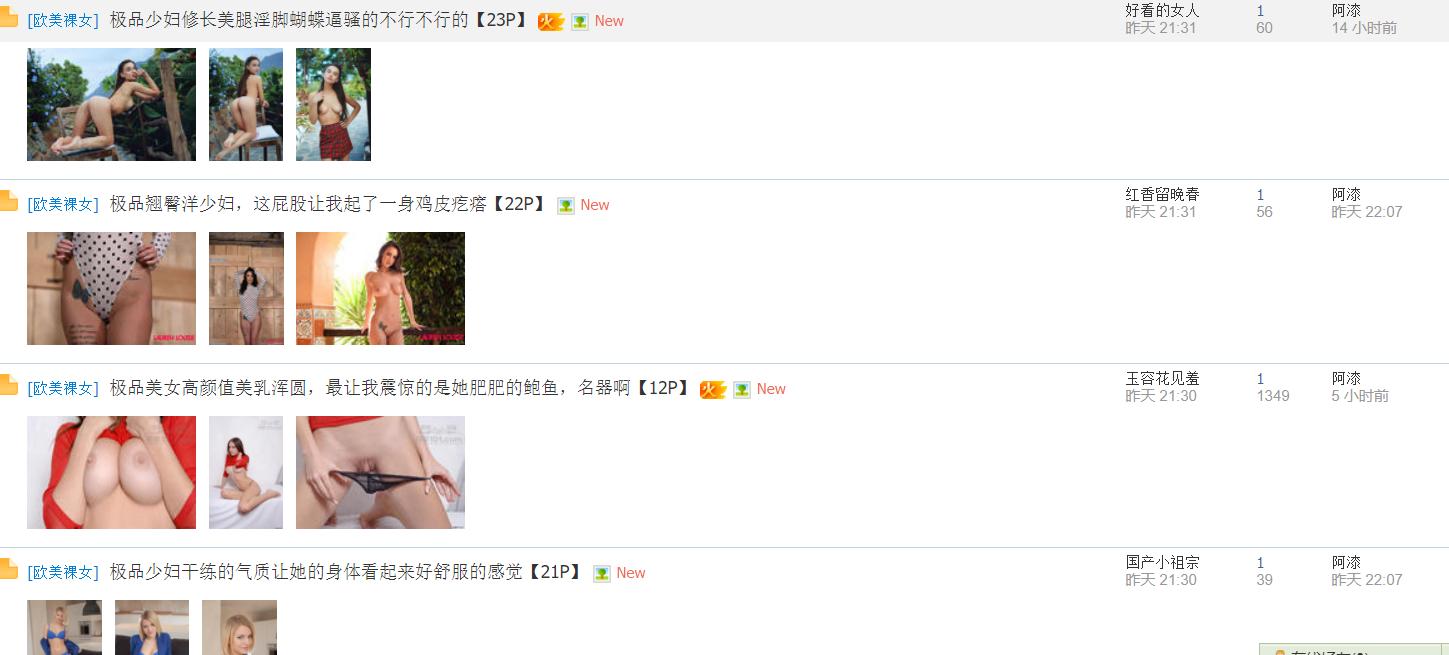Viewport: 1449px width, 655px height.
Task: Click the folder icon of the 21P thread
Action: tap(8, 569)
